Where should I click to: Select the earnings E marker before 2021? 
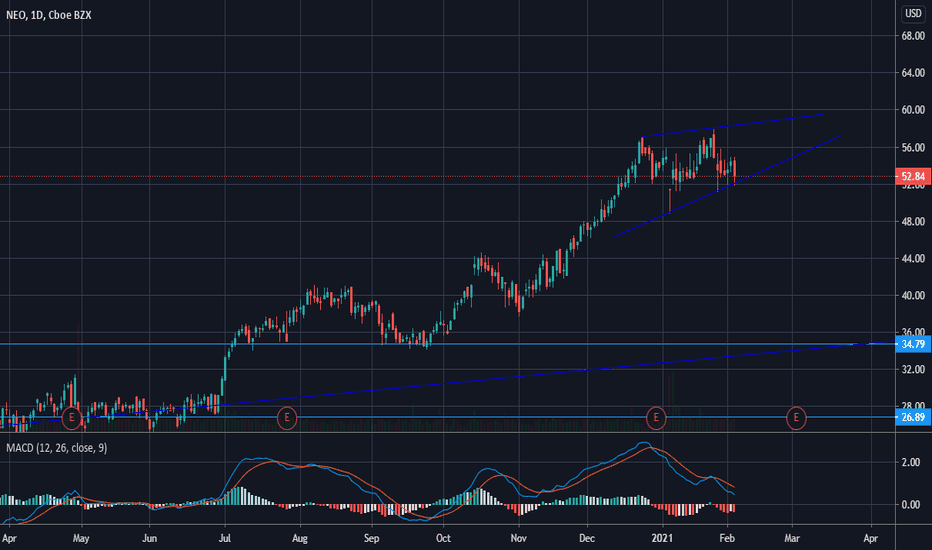[x=656, y=417]
